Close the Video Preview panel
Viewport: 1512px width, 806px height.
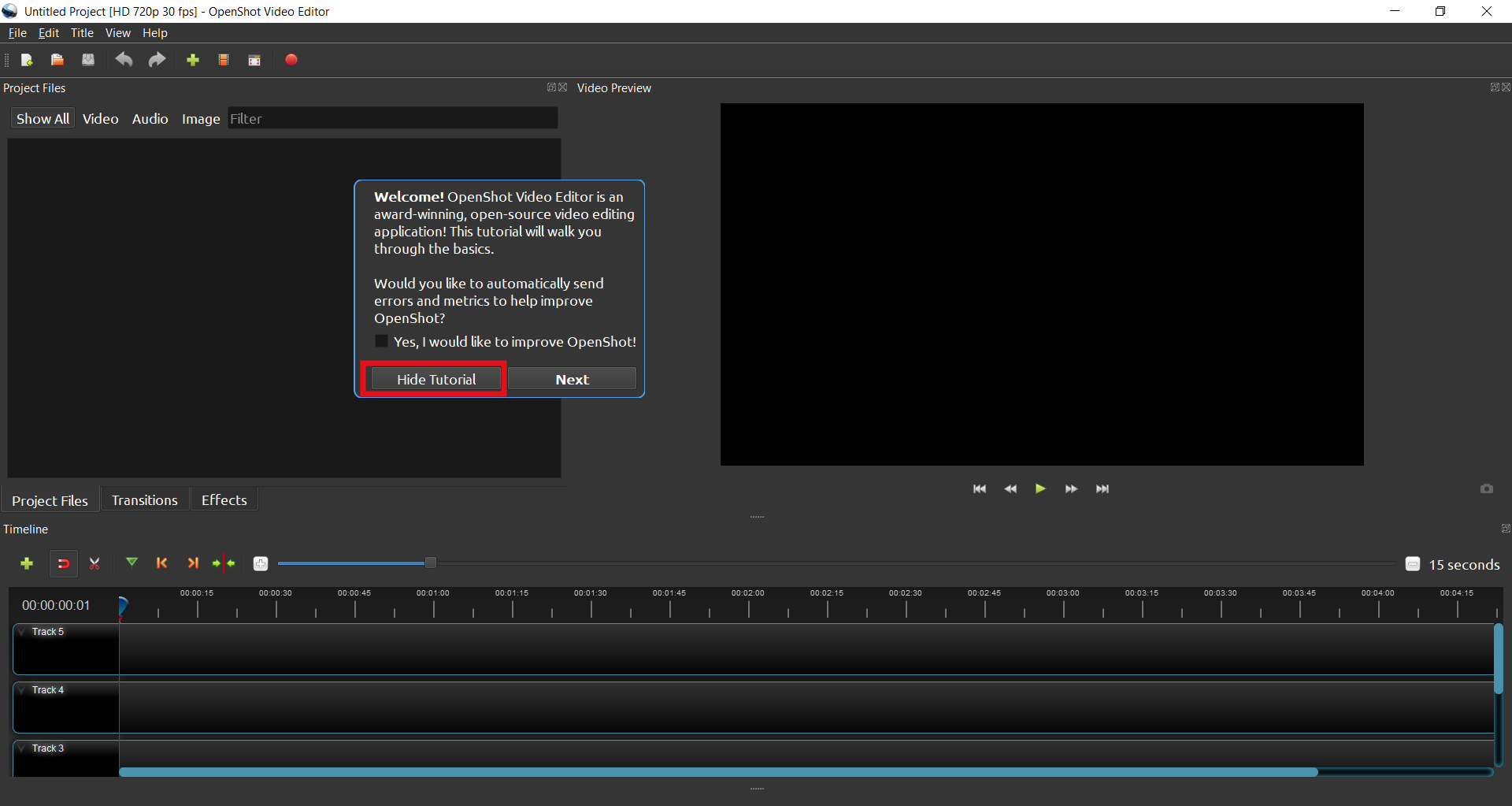point(1506,87)
